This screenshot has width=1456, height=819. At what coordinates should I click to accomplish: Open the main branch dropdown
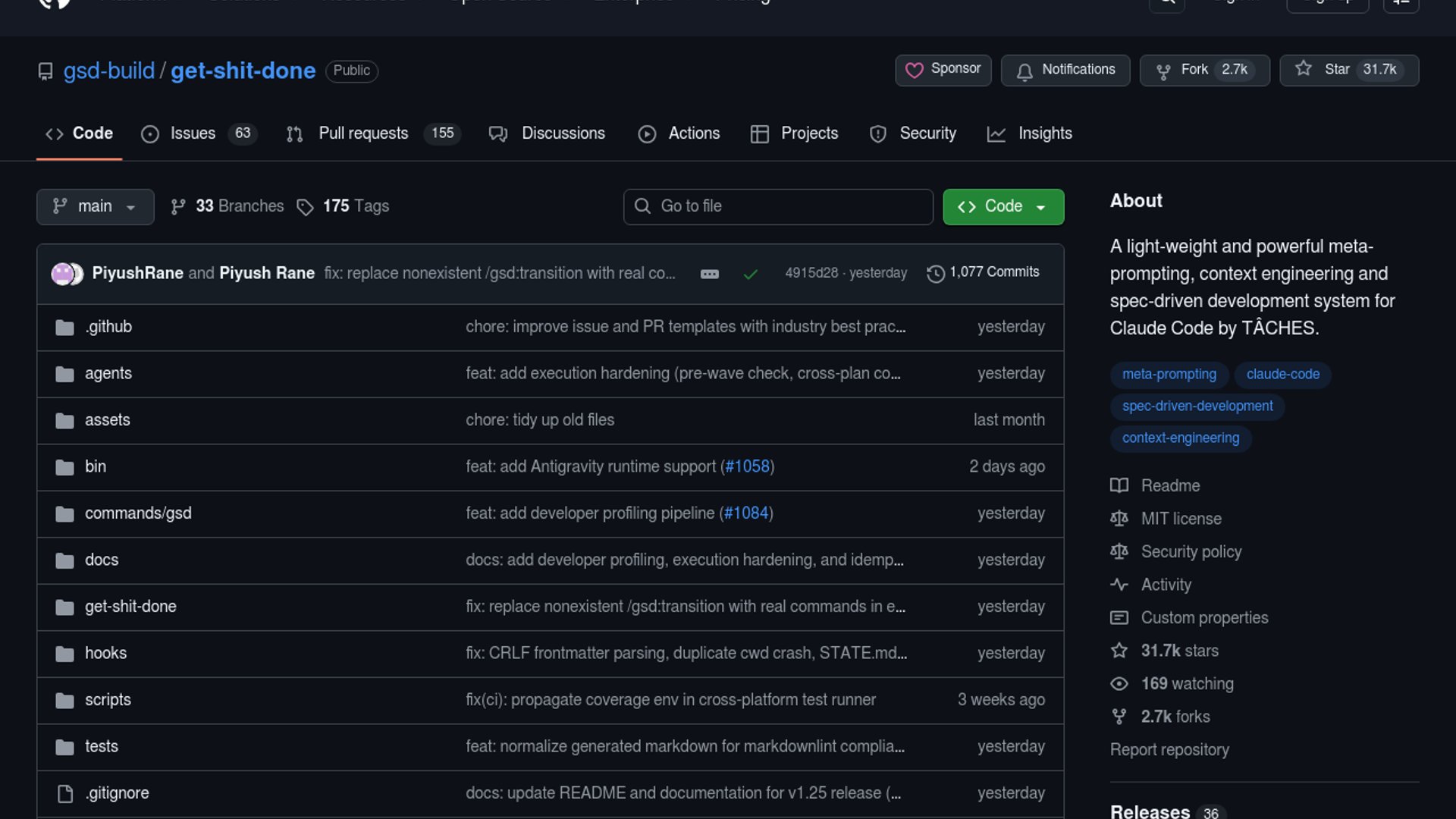pos(95,206)
